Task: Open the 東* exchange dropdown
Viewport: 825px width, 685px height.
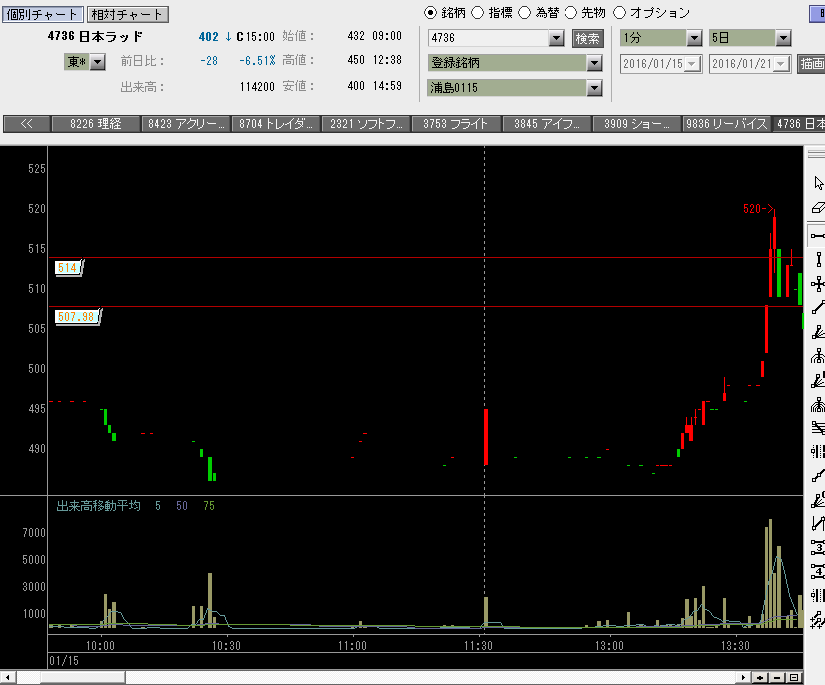Action: pyautogui.click(x=98, y=62)
